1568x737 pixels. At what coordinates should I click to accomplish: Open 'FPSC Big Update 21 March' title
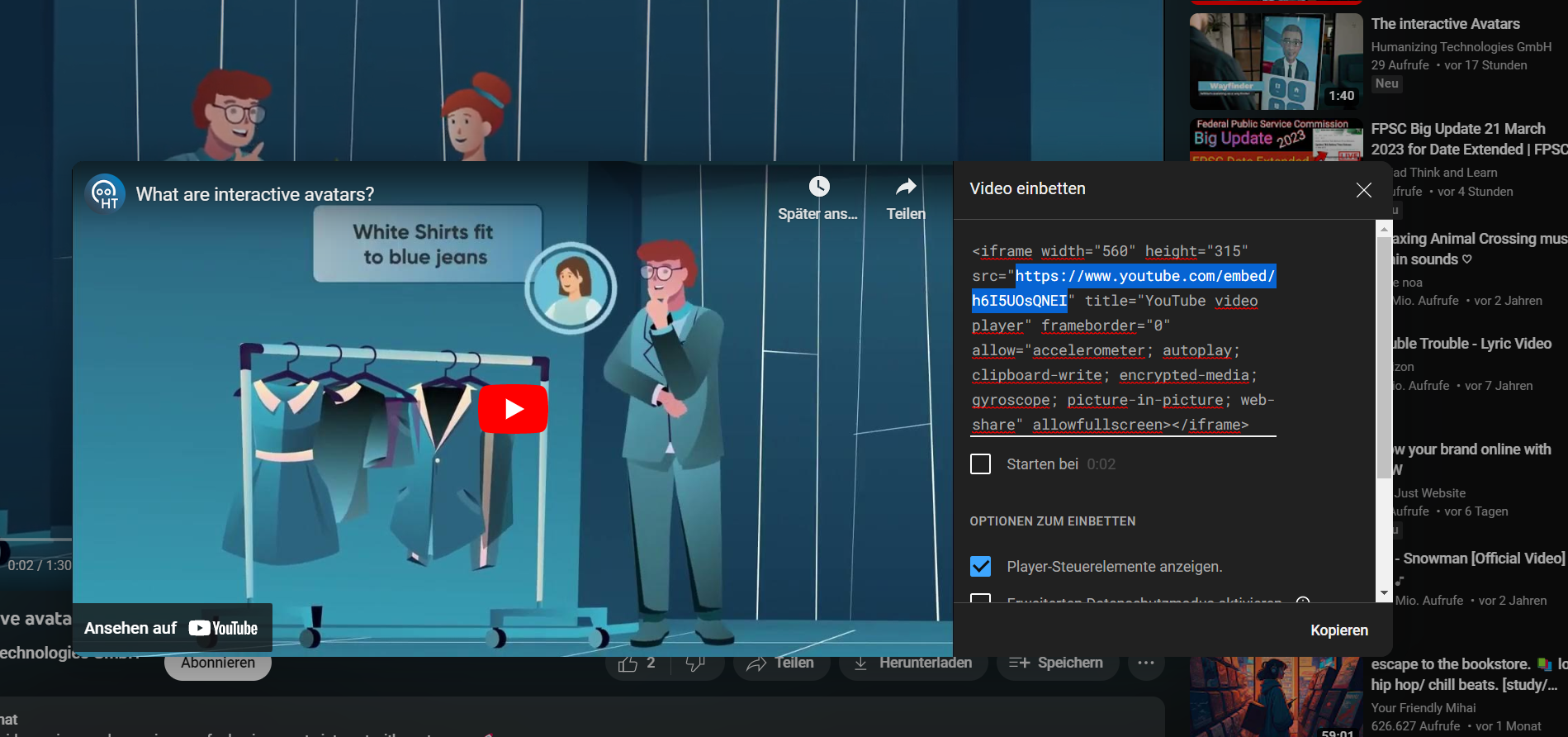click(1469, 139)
